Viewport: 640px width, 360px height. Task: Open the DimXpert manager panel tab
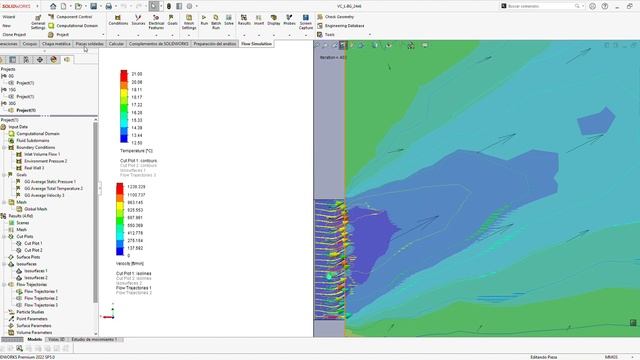40,60
